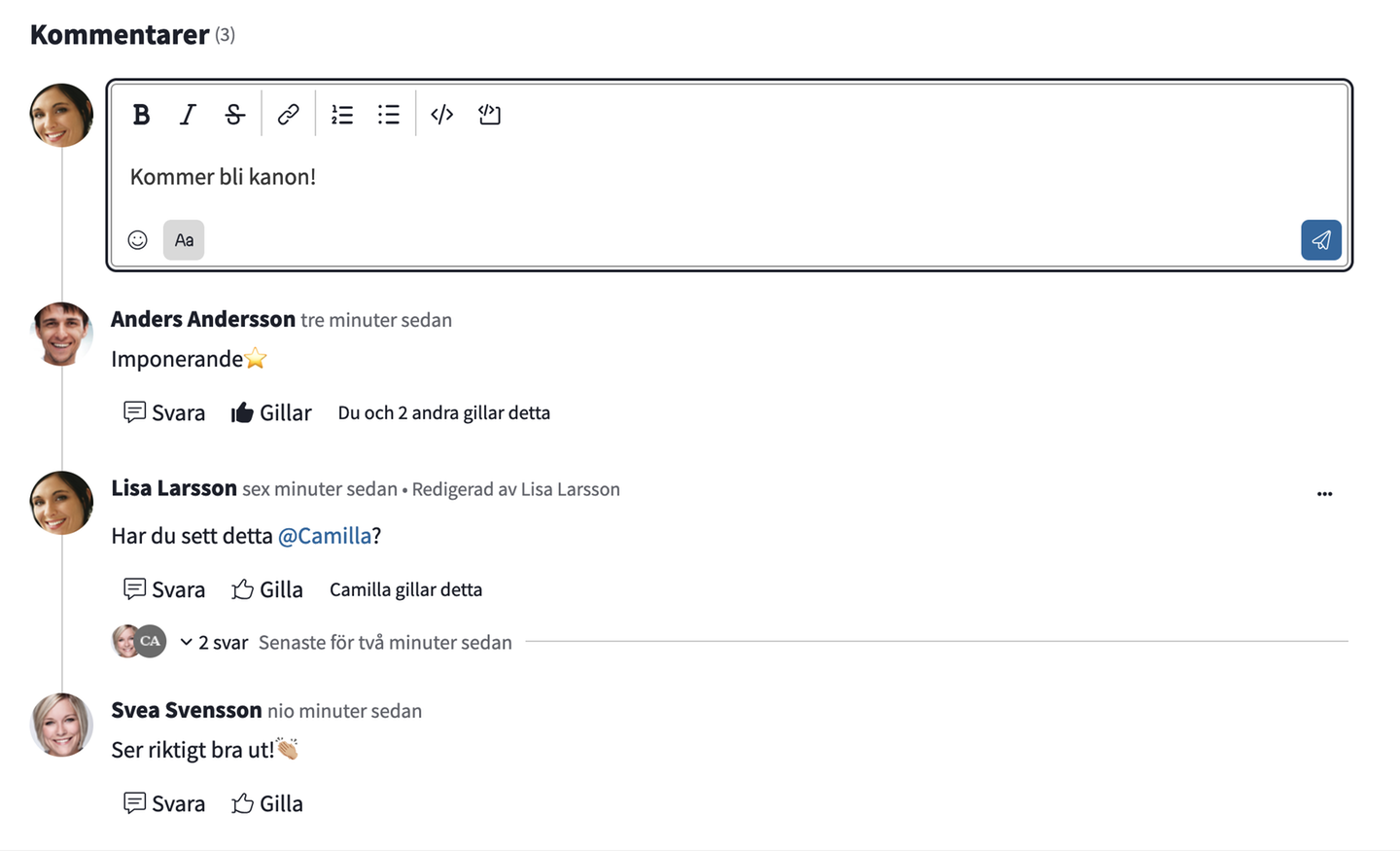Insert a link with the chain icon
The width and height of the screenshot is (1400, 851).
pos(288,115)
